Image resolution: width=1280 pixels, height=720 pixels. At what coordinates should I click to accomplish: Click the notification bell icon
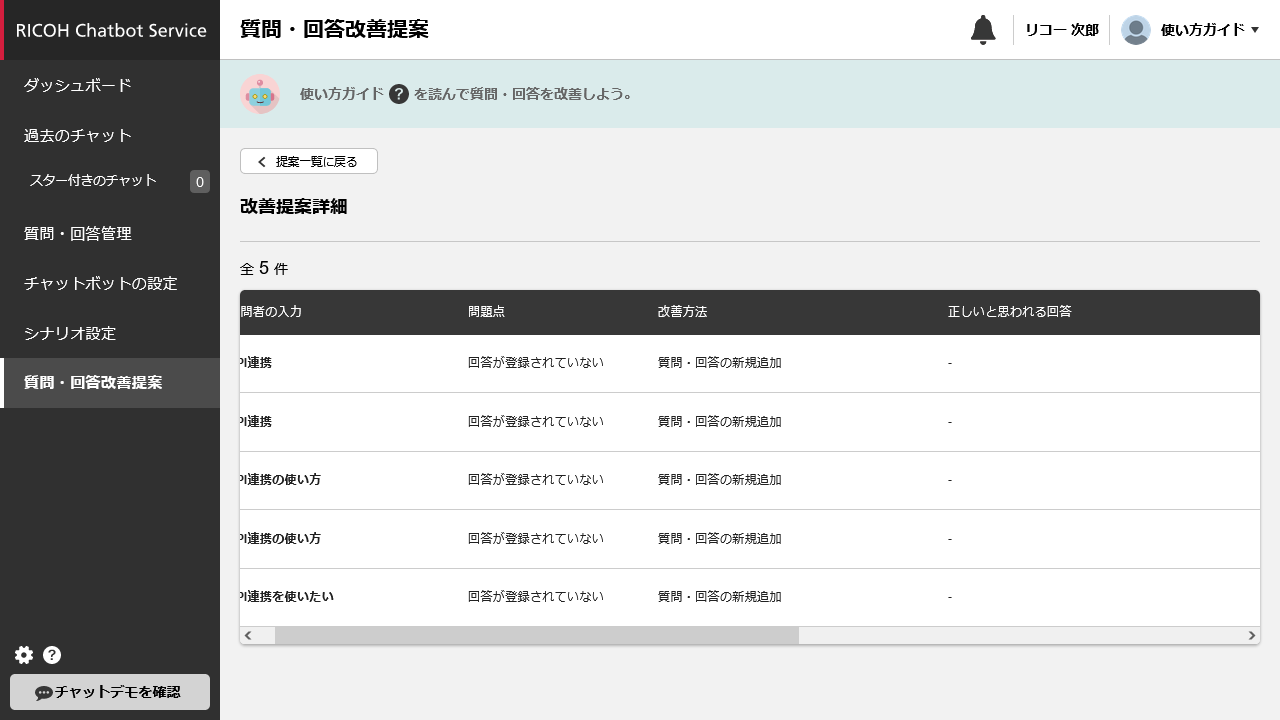click(983, 30)
